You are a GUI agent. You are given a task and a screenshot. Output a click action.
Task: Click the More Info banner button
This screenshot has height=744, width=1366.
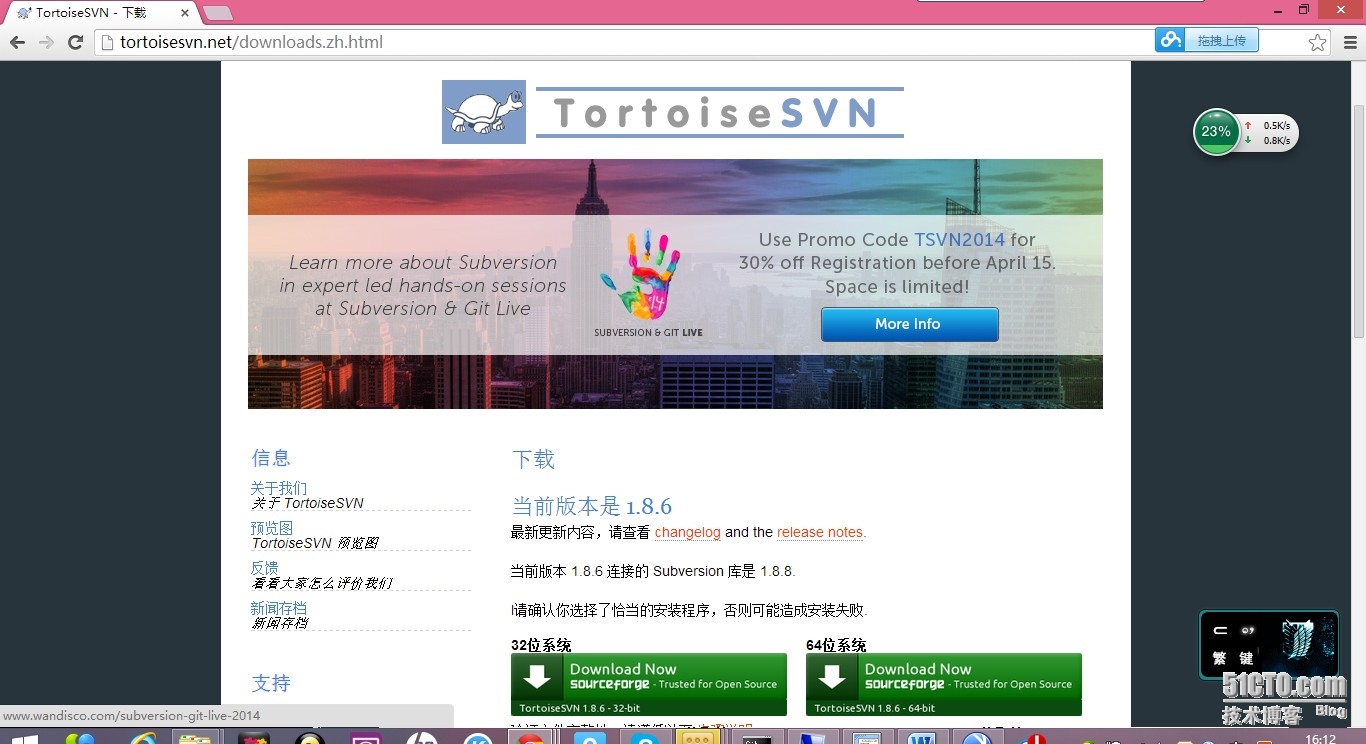[909, 324]
